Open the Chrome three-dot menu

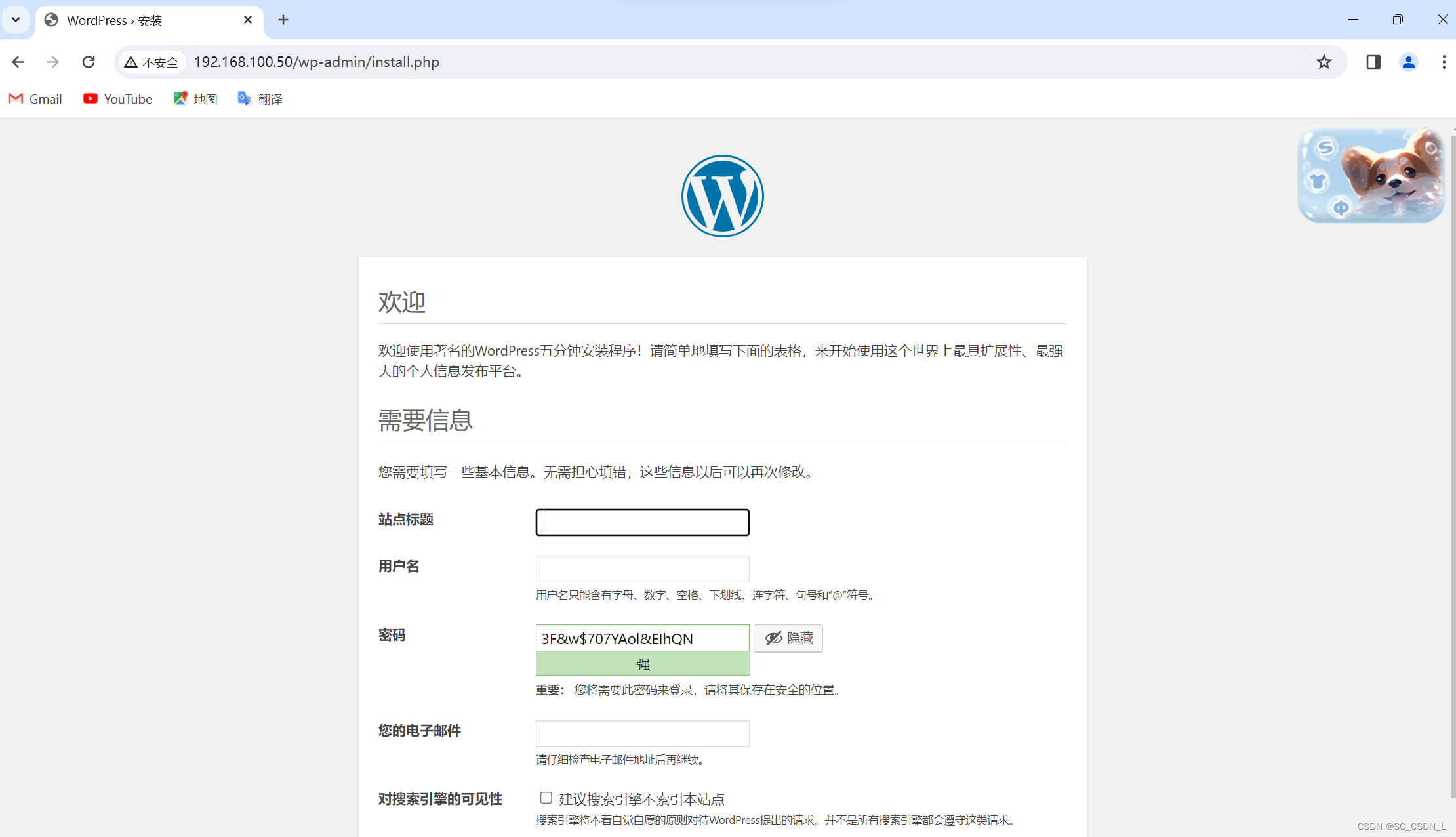pyautogui.click(x=1444, y=62)
